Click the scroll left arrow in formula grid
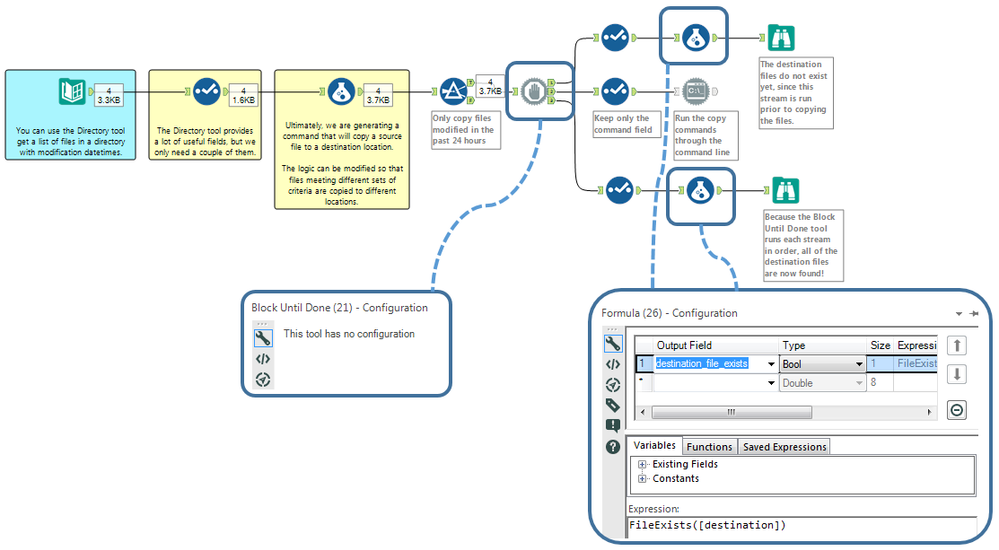 [x=642, y=412]
